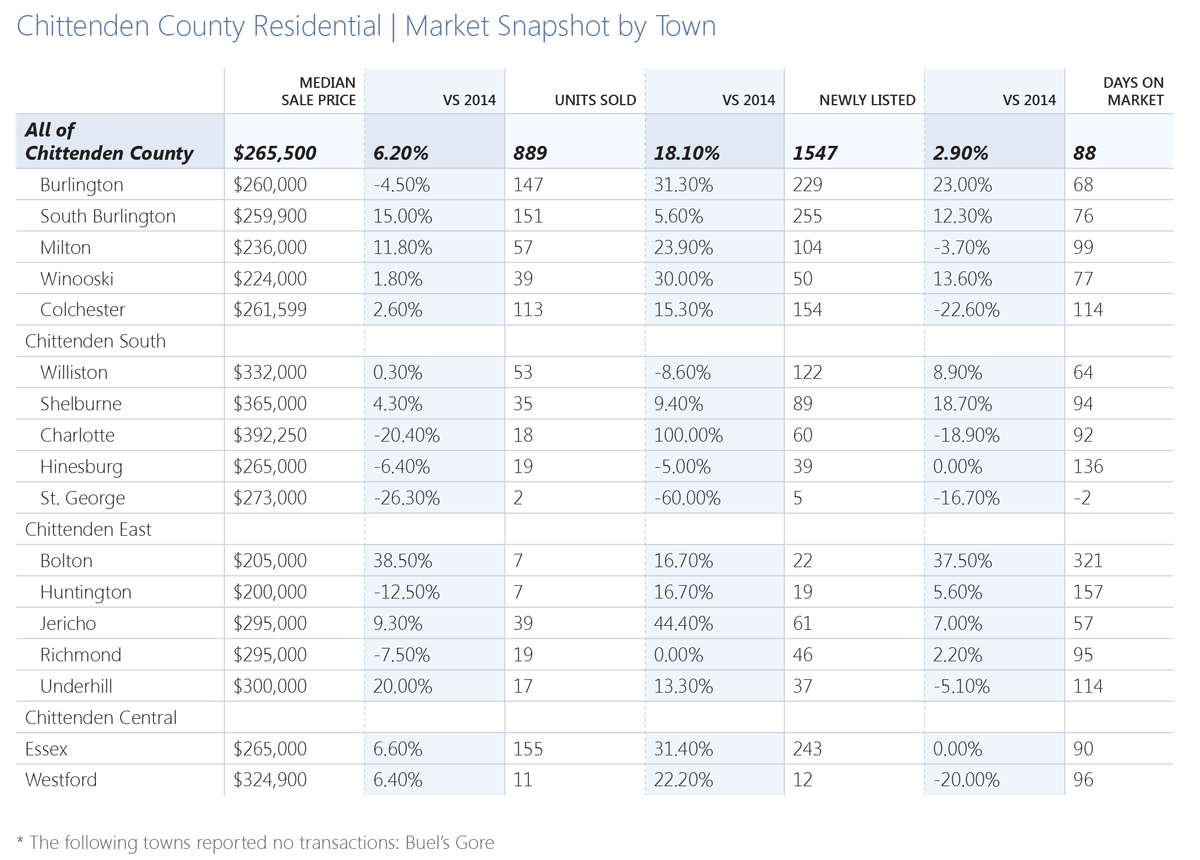Select the 'All of Chittenden County' row label

coord(109,141)
